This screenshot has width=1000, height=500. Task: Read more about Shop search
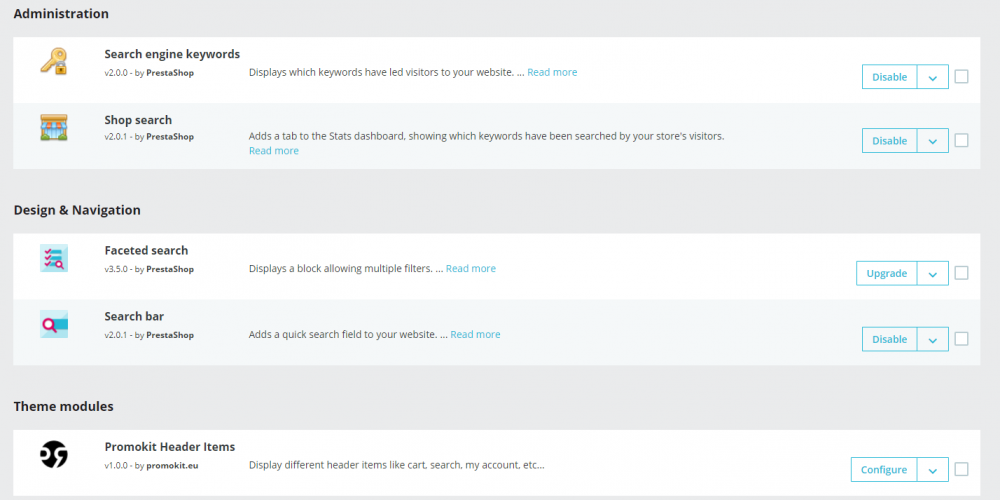pyautogui.click(x=274, y=151)
